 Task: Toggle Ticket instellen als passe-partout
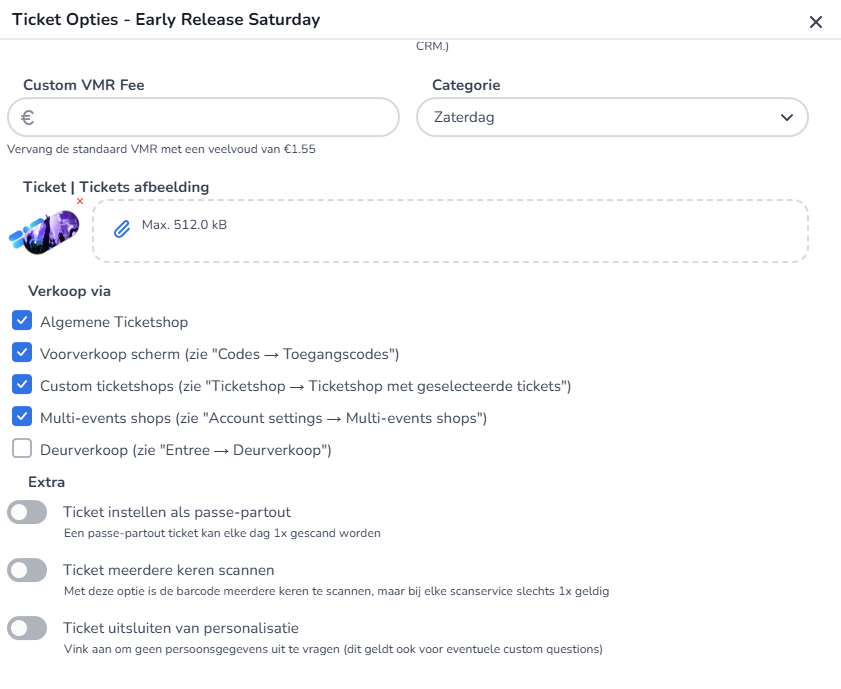(x=27, y=513)
